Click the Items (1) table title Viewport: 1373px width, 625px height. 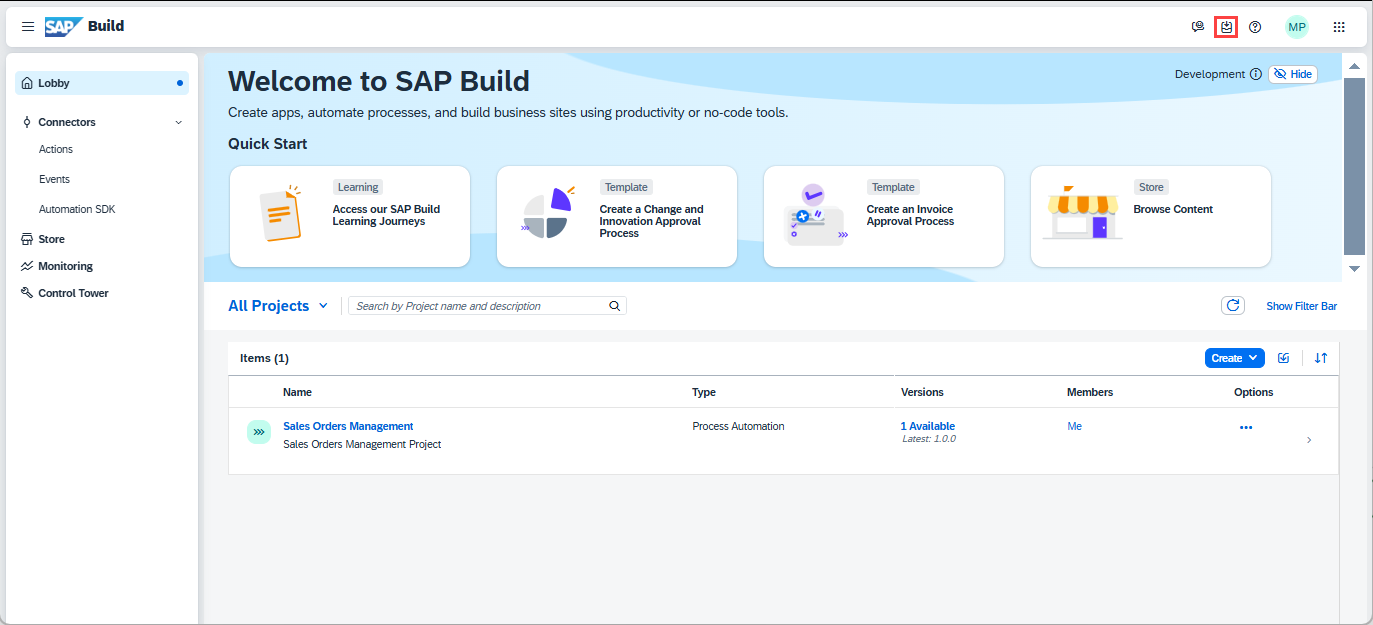pyautogui.click(x=264, y=358)
